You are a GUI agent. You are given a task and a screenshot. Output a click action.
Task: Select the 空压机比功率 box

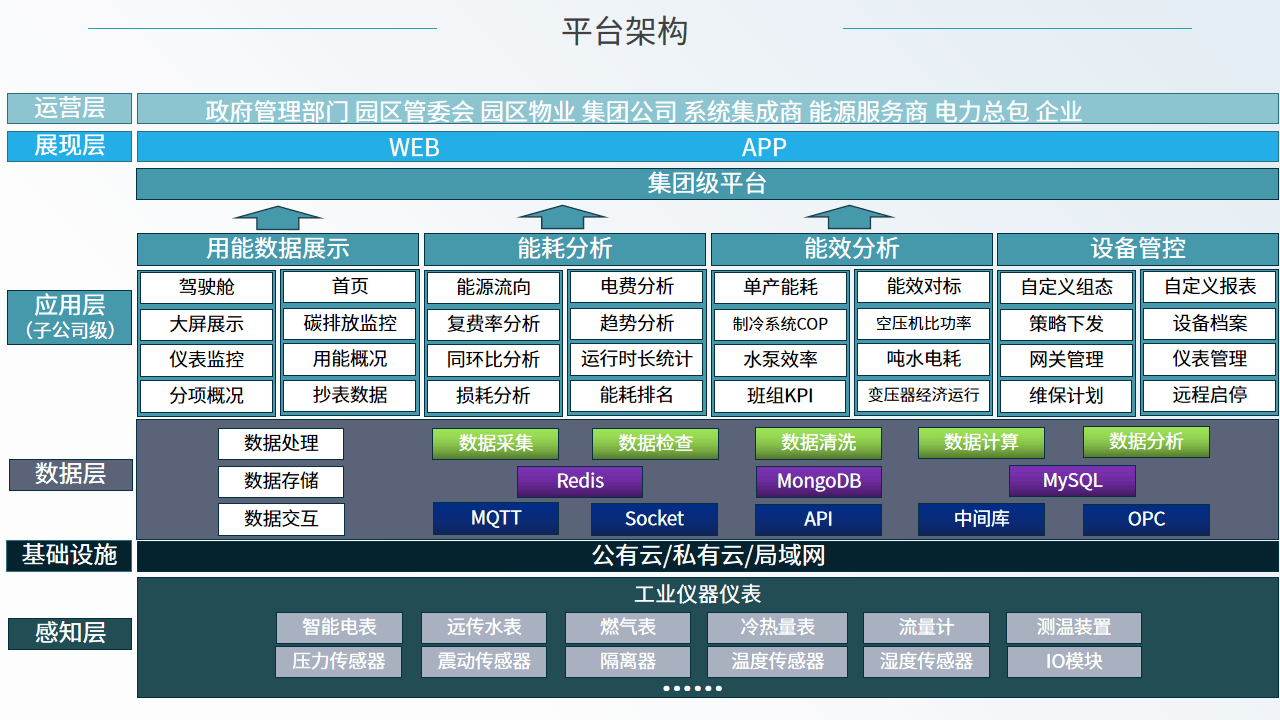pos(924,324)
